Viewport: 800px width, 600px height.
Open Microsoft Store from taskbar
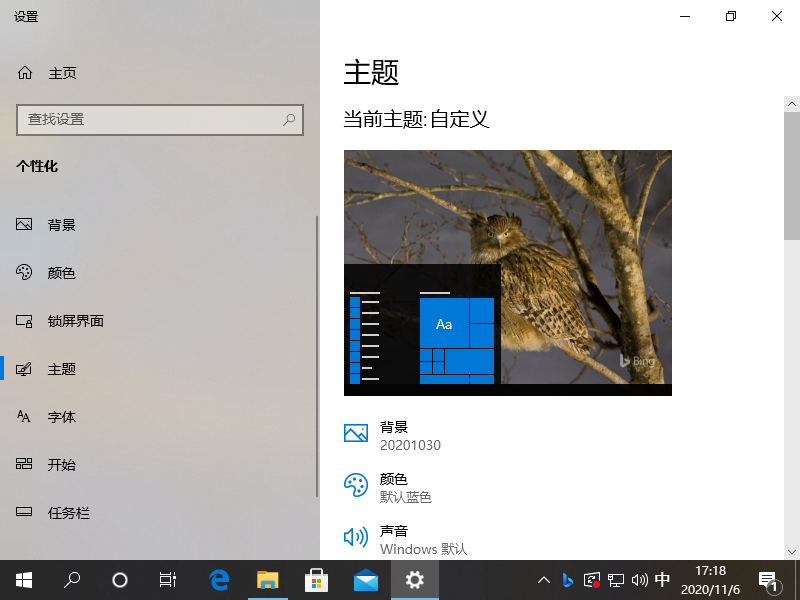[316, 580]
